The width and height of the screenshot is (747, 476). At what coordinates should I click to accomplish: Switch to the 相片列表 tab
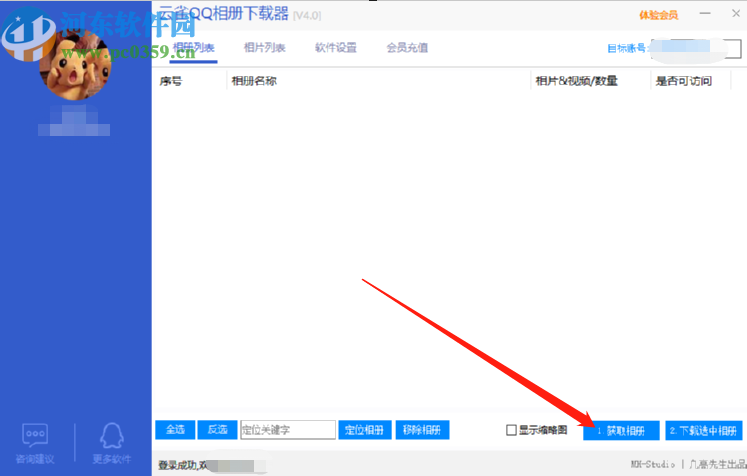pos(264,48)
